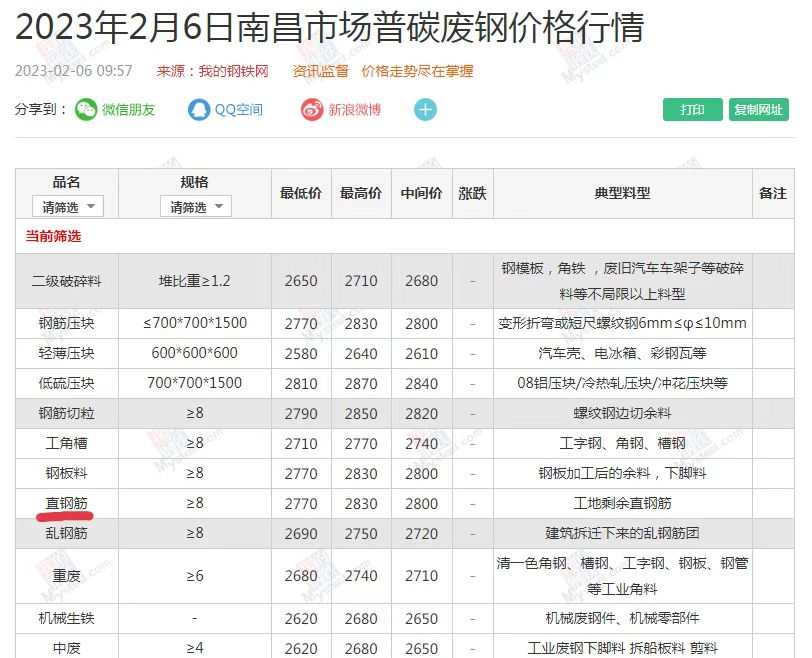
Task: Open the 价格走势尽在掌握 link
Action: [417, 71]
